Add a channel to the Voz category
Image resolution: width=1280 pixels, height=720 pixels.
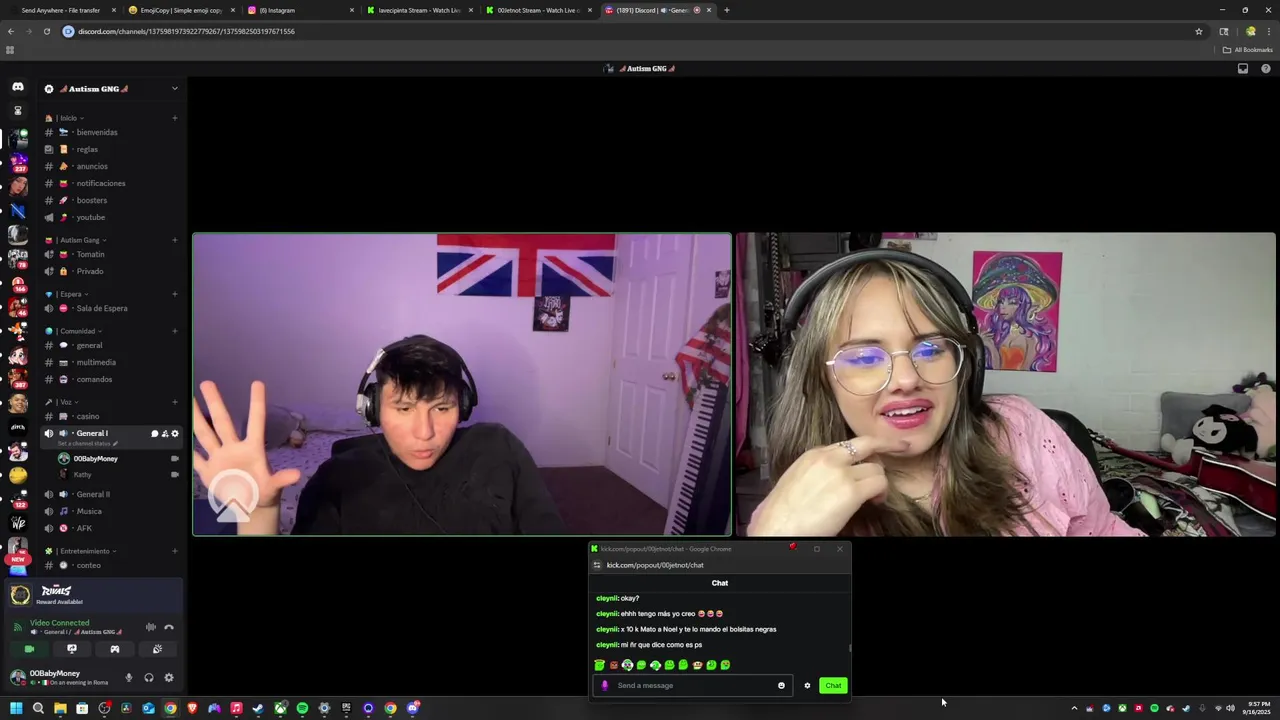coord(175,402)
